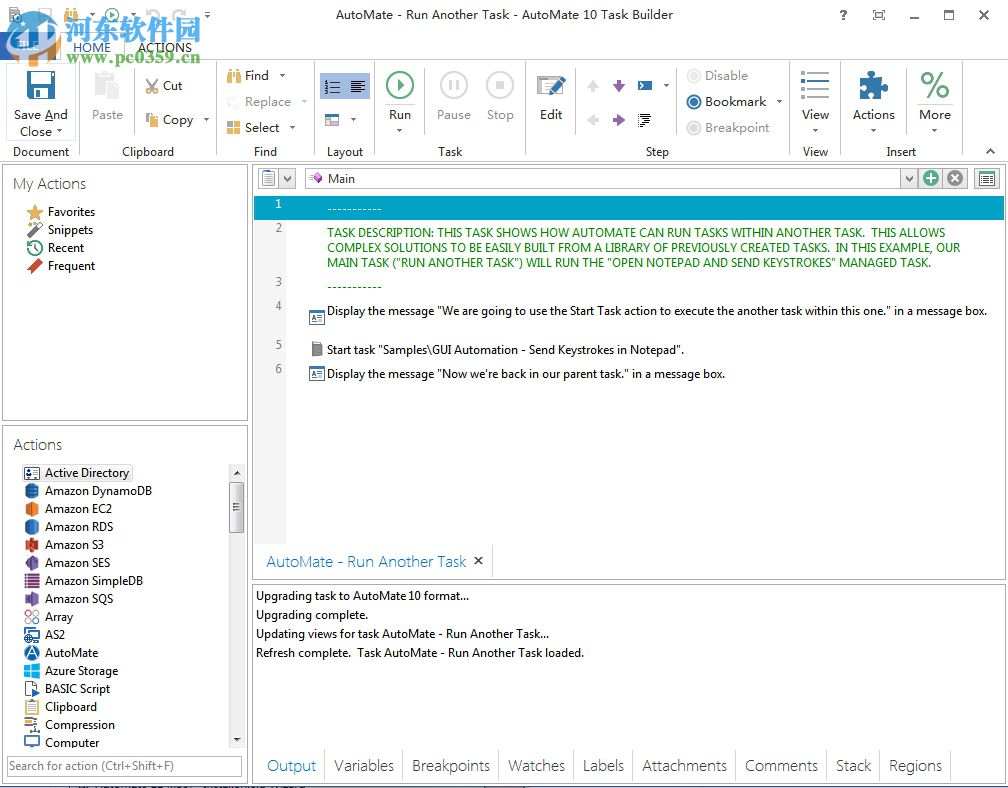Click the Cut scissors icon
This screenshot has height=788, width=1008.
152,86
